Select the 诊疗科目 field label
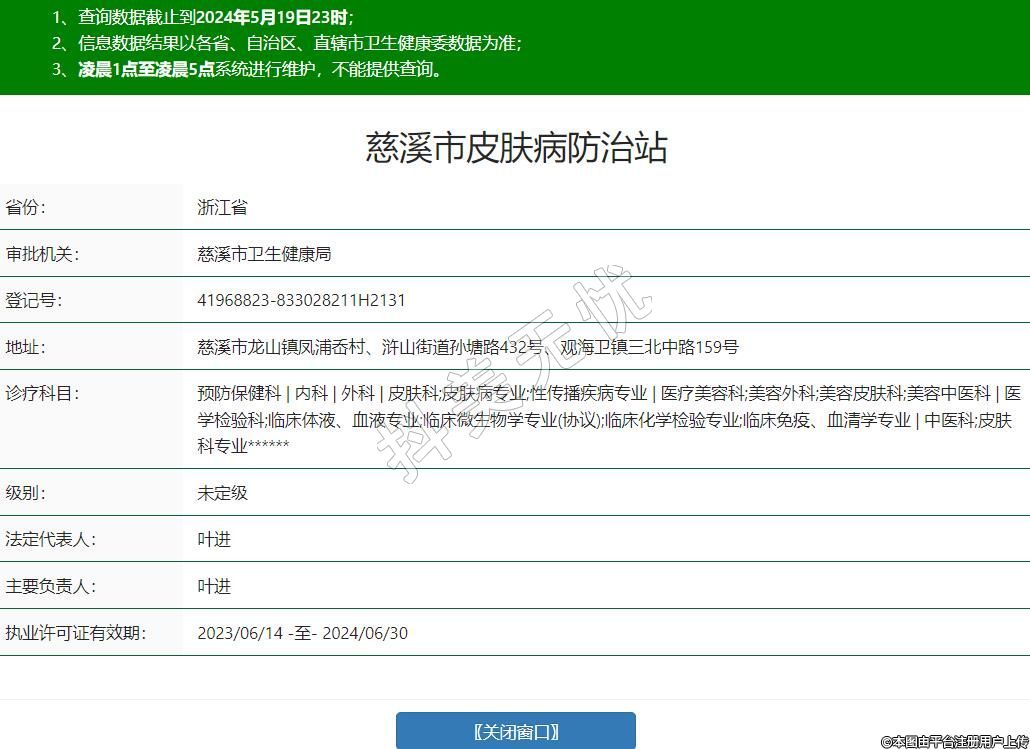Viewport: 1030px width, 749px height. coord(42,393)
